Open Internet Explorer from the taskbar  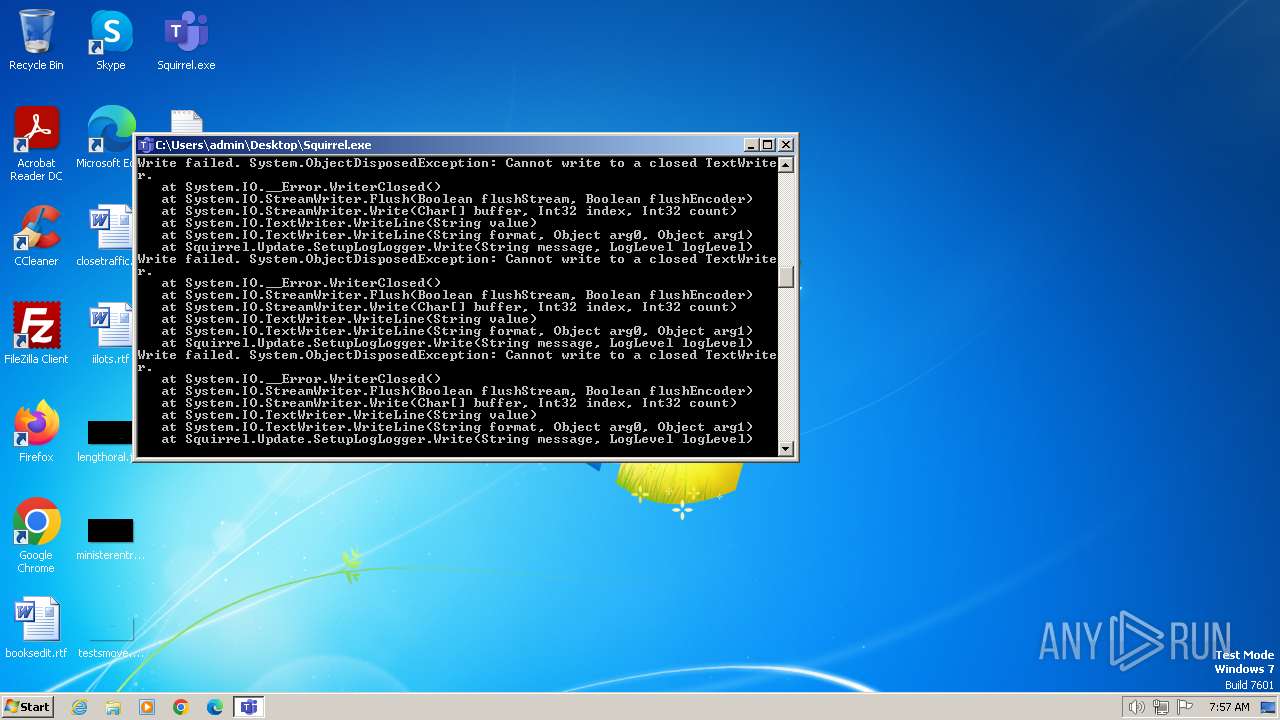click(x=79, y=707)
